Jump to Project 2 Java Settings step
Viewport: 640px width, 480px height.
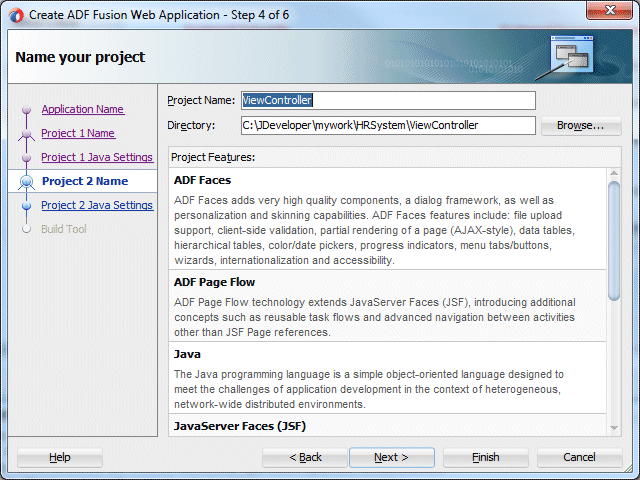[x=97, y=205]
